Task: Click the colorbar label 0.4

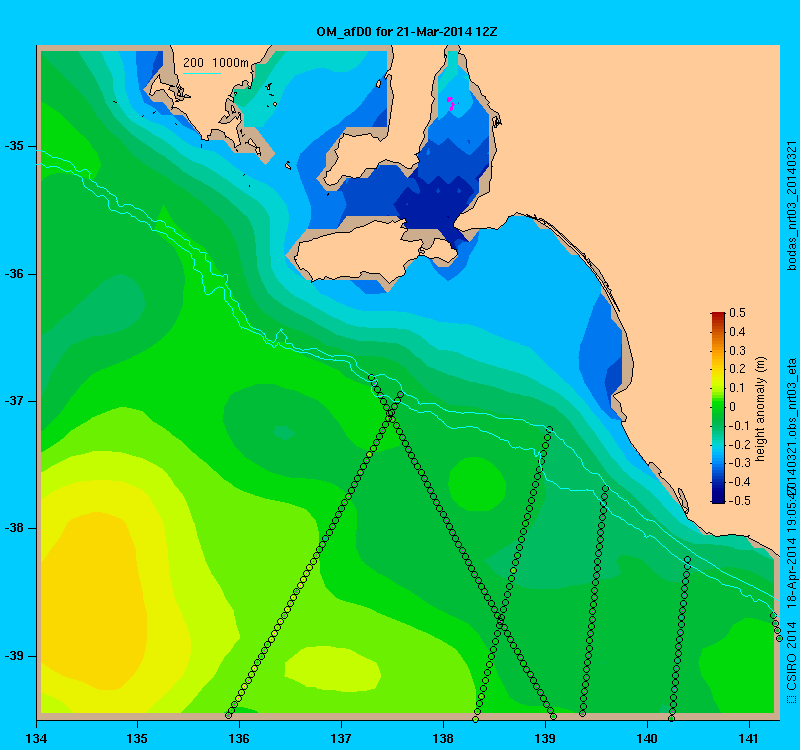Action: [x=737, y=332]
